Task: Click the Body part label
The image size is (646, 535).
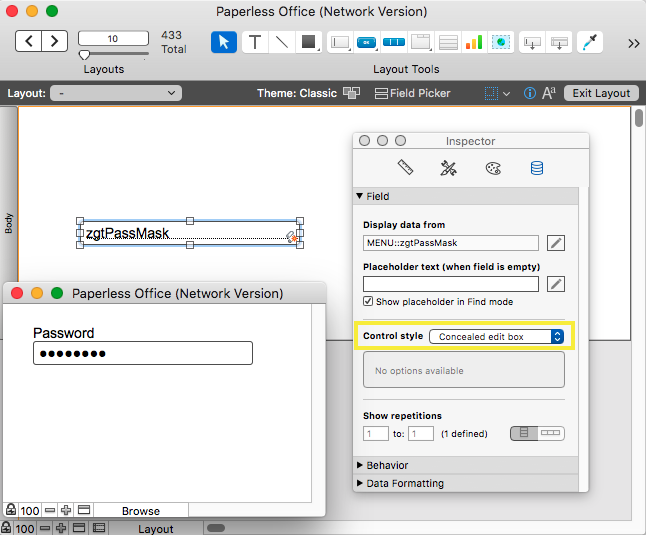Action: point(9,223)
